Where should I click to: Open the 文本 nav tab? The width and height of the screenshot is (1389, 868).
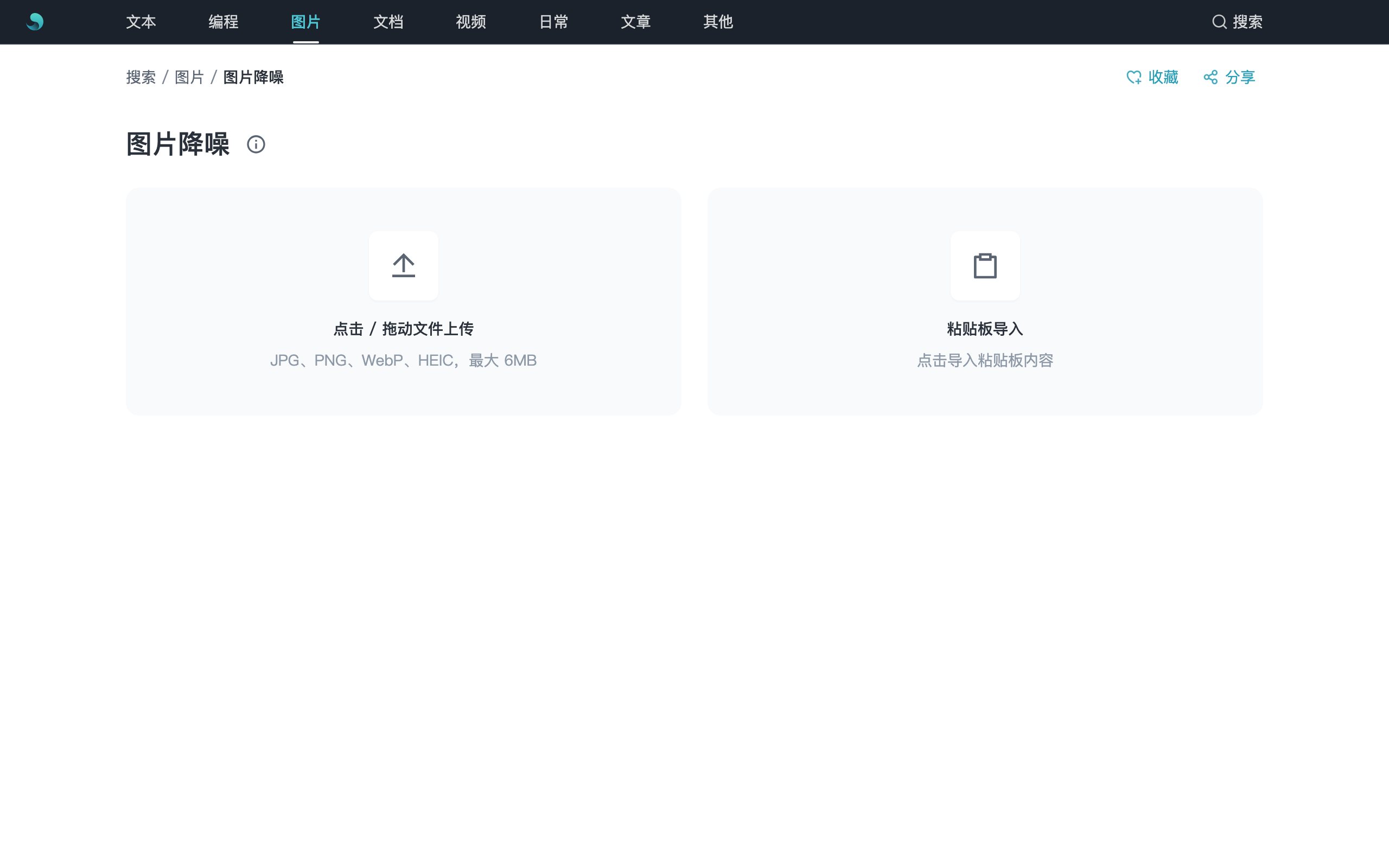pyautogui.click(x=141, y=22)
